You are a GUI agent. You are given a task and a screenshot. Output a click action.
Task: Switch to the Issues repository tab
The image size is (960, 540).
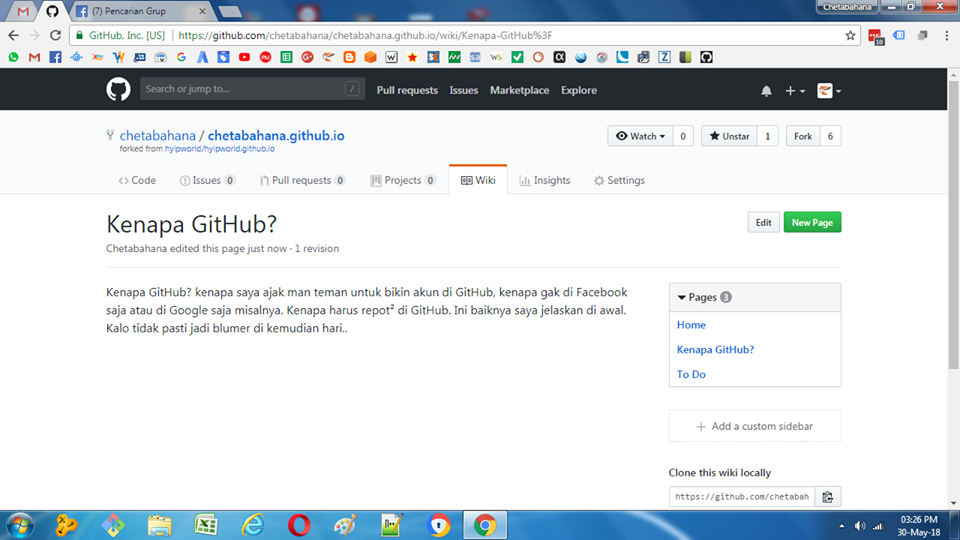(207, 180)
